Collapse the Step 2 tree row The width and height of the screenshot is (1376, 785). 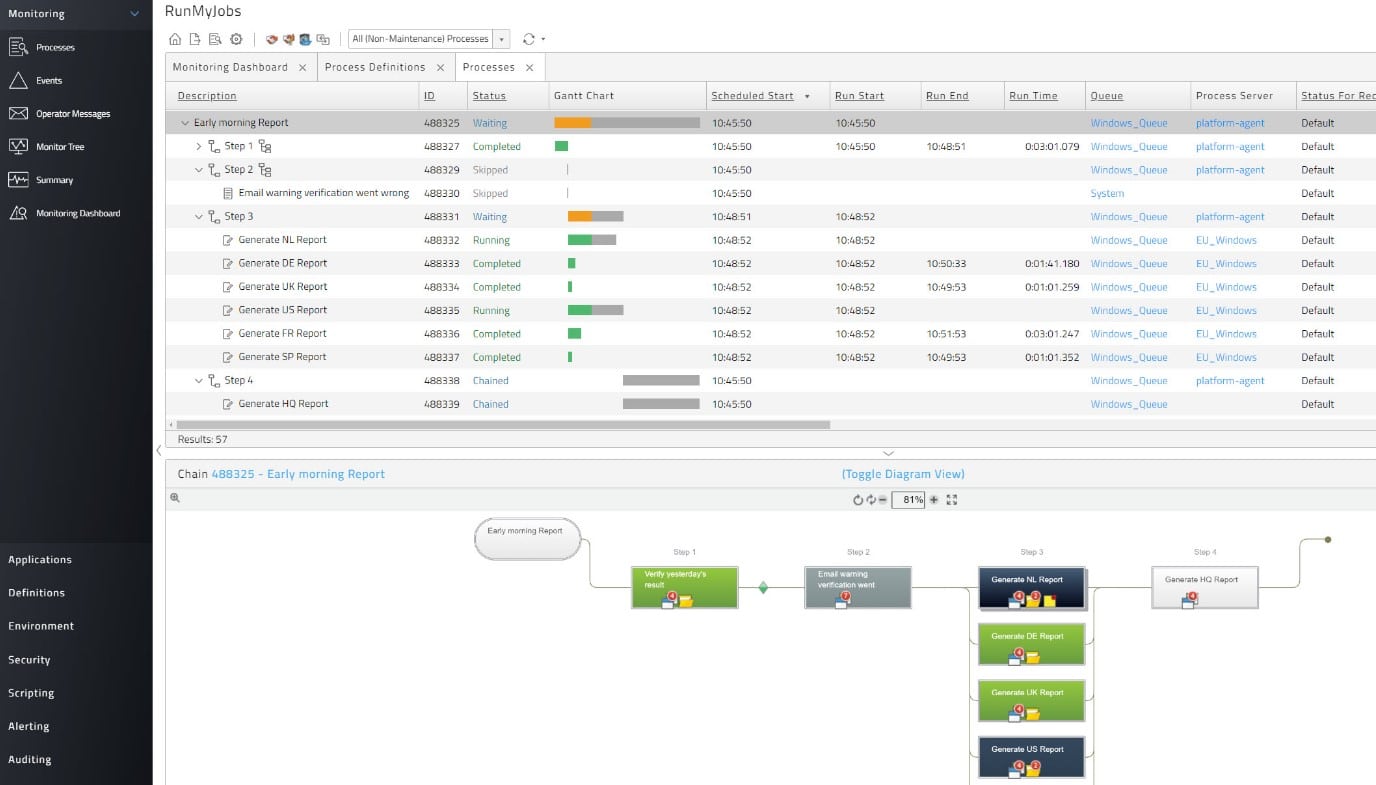click(199, 170)
